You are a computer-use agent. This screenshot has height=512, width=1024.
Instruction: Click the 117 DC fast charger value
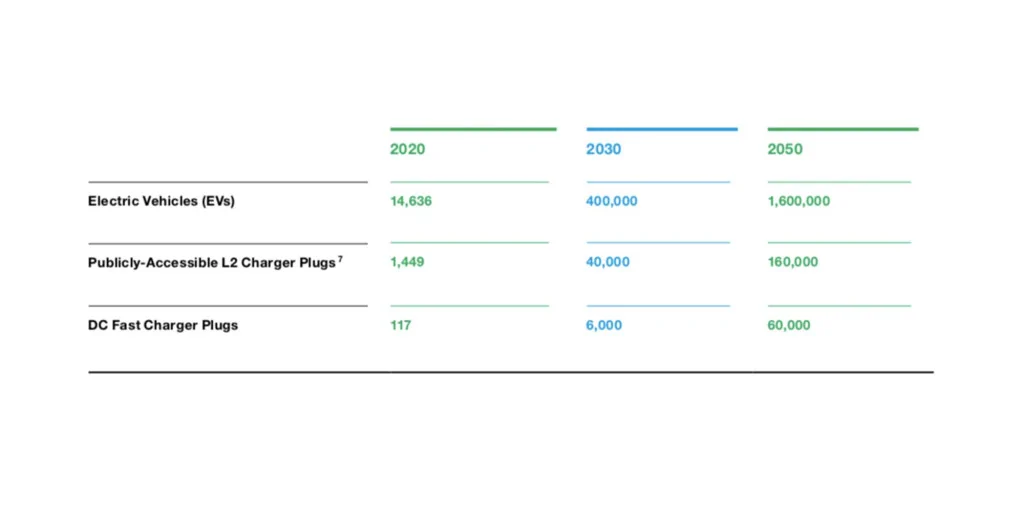tap(400, 325)
